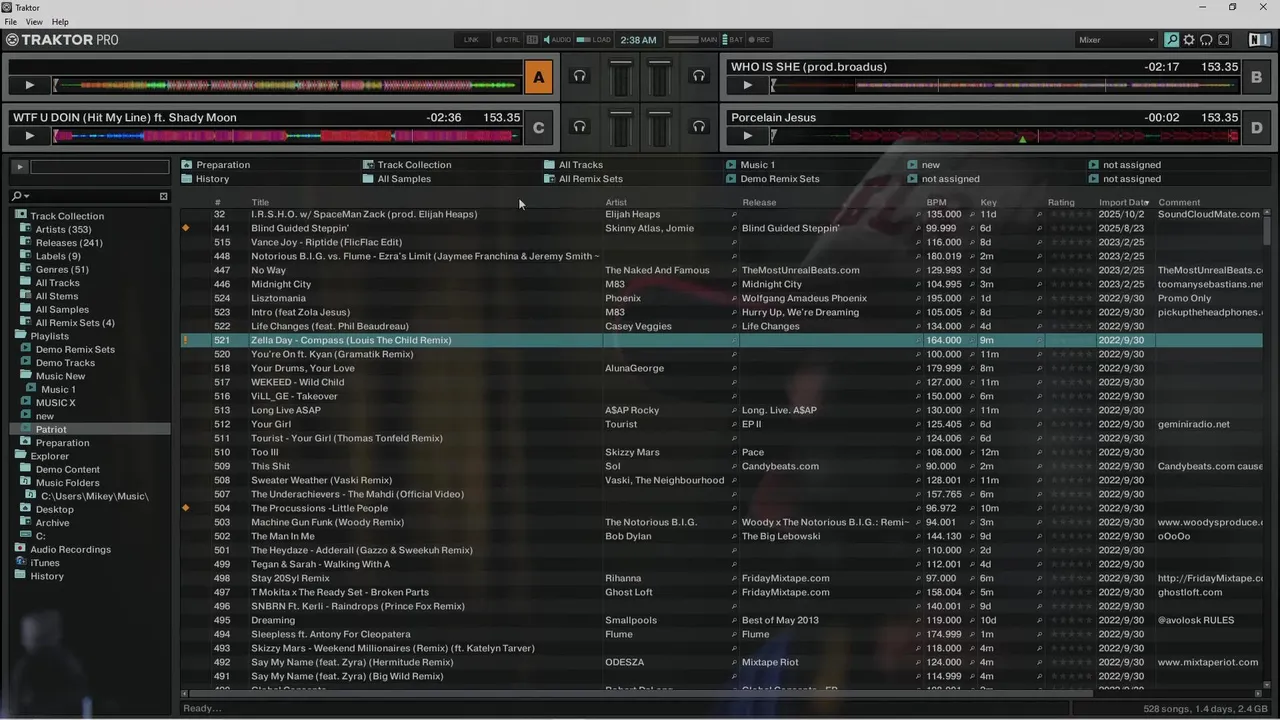This screenshot has width=1280, height=720.
Task: Sort tracks by the BPM column
Action: pos(936,202)
